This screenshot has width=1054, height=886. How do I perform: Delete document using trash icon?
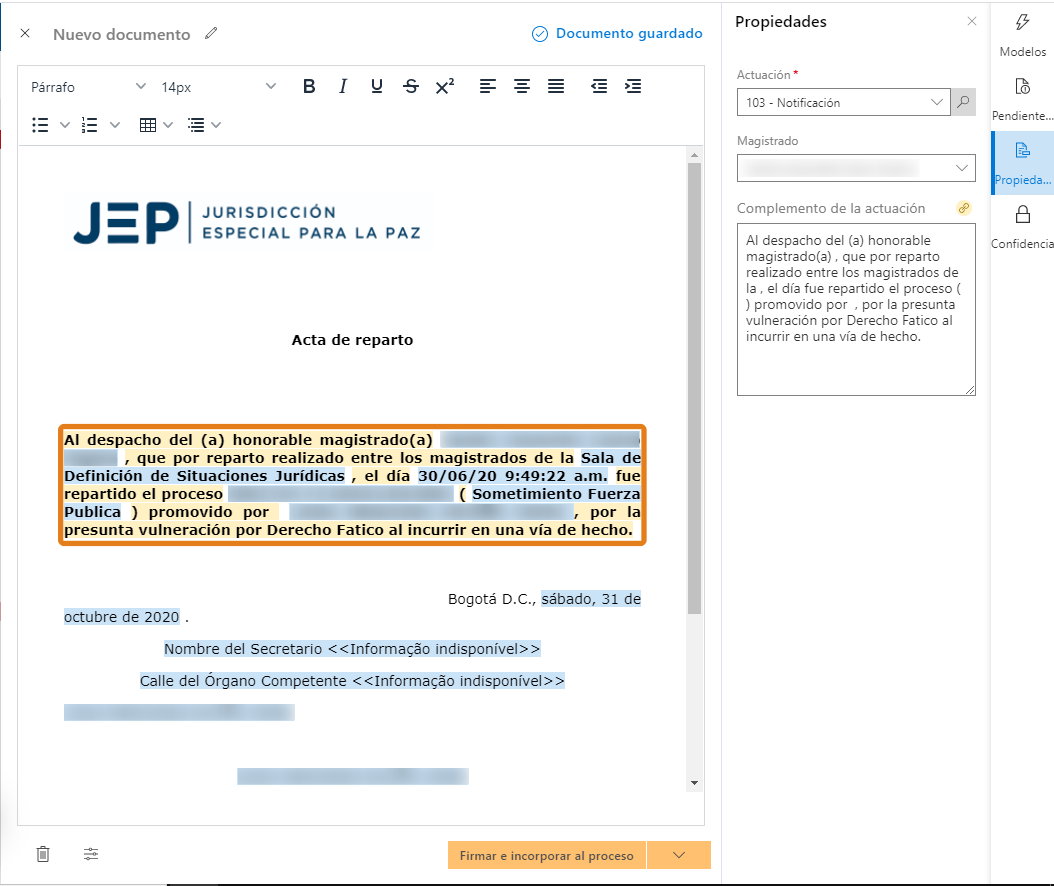click(x=43, y=854)
